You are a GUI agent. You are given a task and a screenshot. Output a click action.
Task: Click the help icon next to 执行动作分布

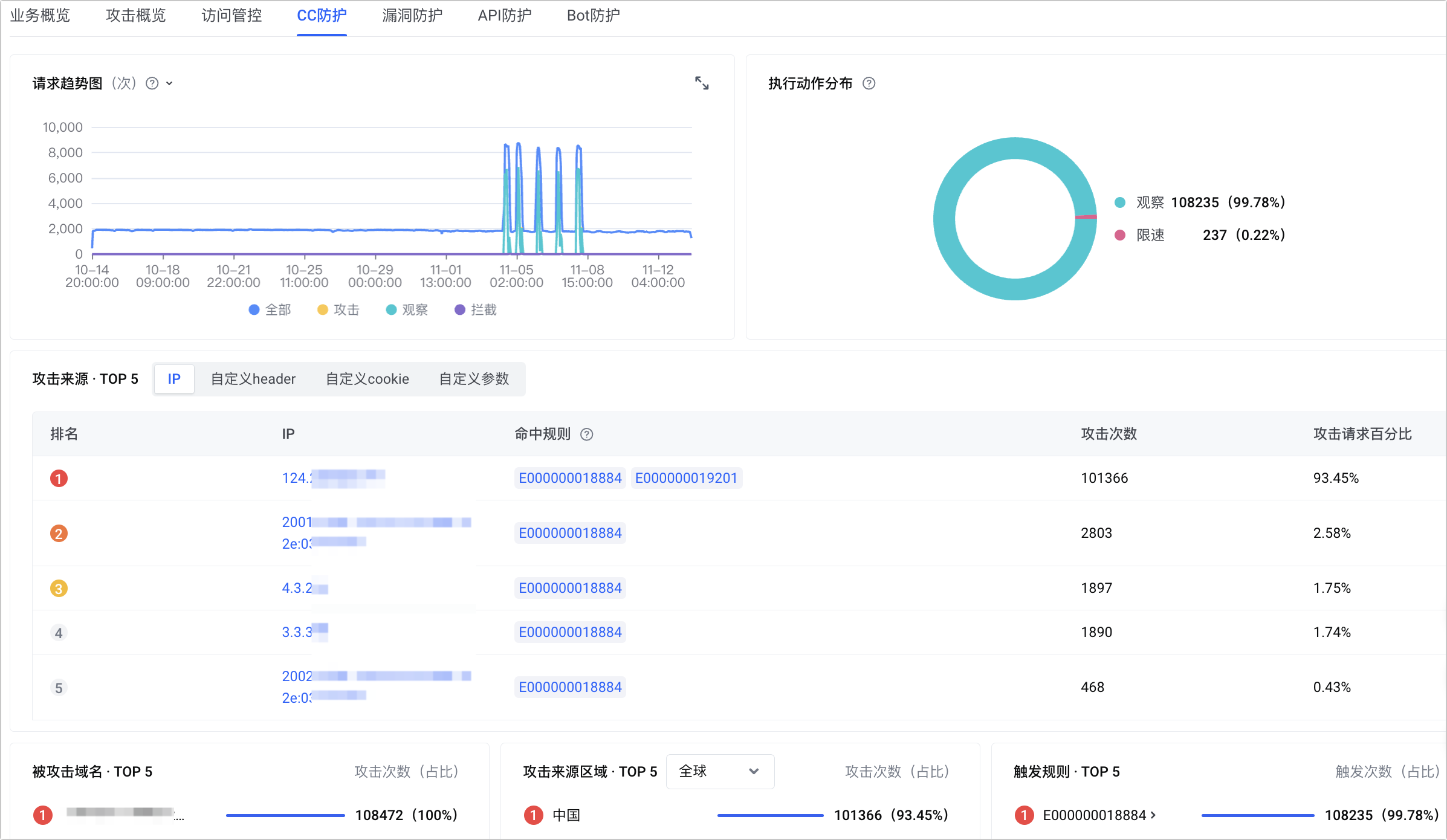point(869,83)
